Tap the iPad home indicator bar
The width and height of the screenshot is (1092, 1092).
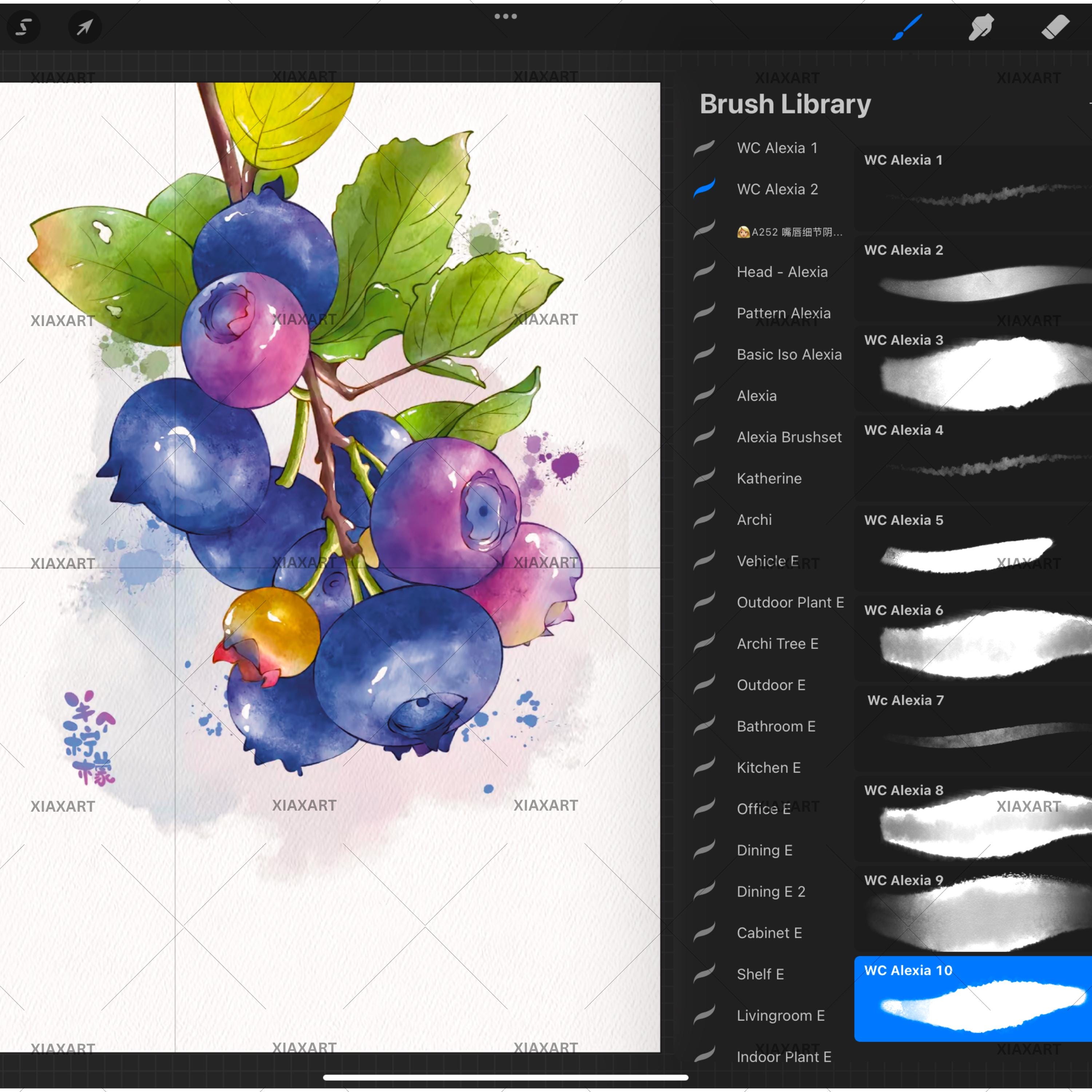505,1078
